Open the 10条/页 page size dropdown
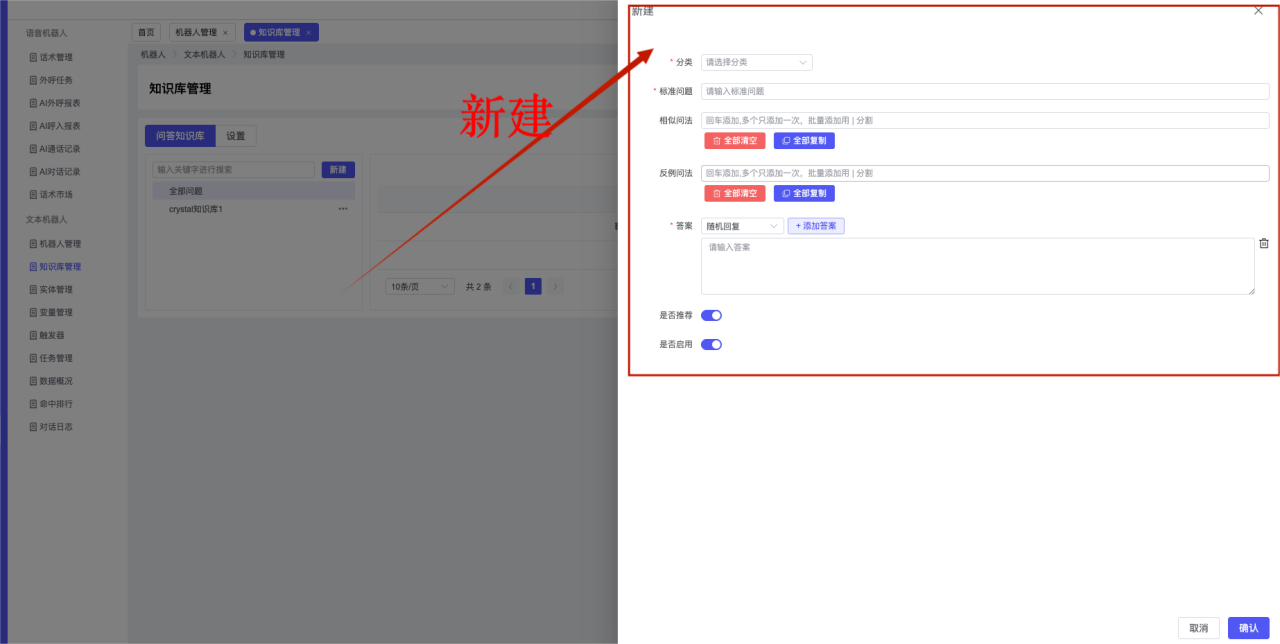This screenshot has width=1280, height=644. (x=419, y=287)
